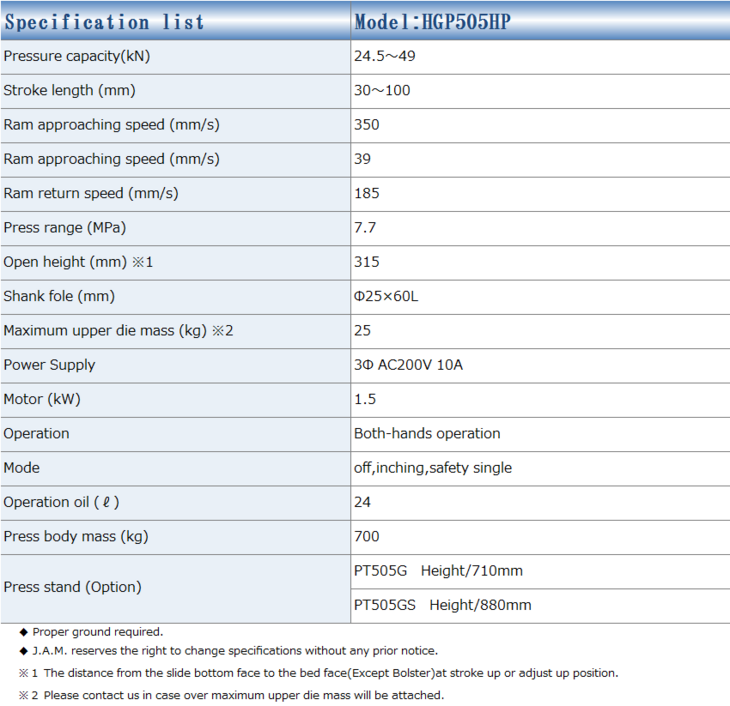
Task: Click the Shank fole (mm) label
Action: (59, 296)
